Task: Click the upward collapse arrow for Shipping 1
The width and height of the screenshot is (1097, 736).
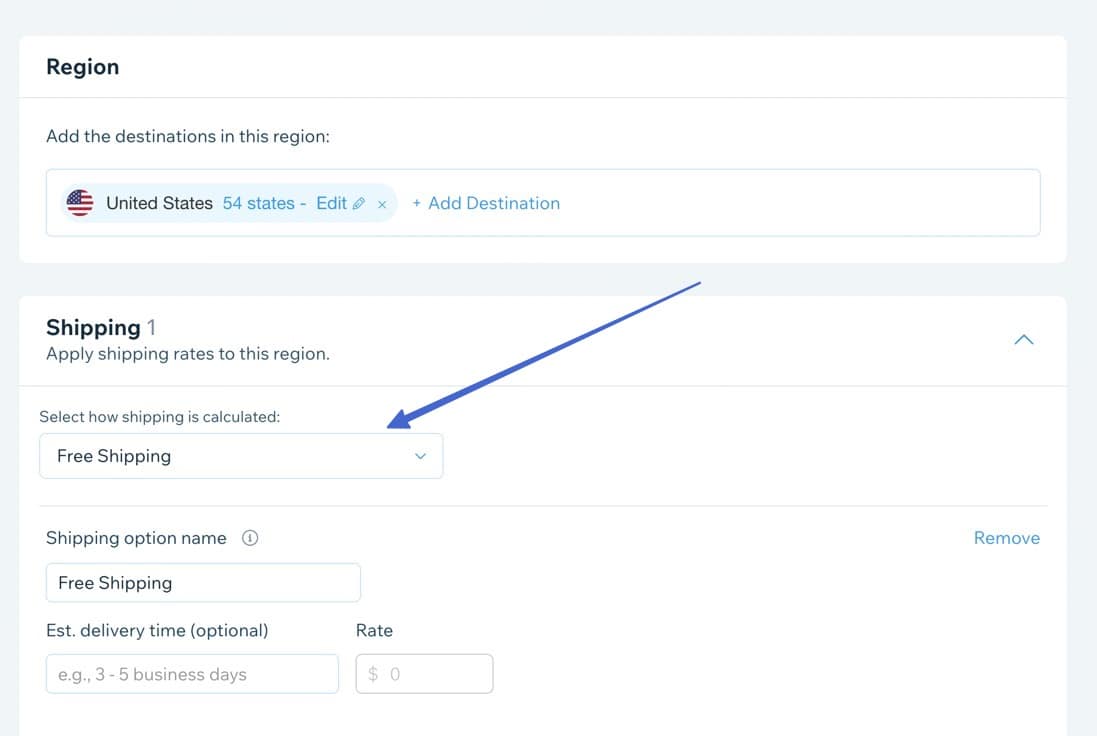Action: pos(1023,339)
